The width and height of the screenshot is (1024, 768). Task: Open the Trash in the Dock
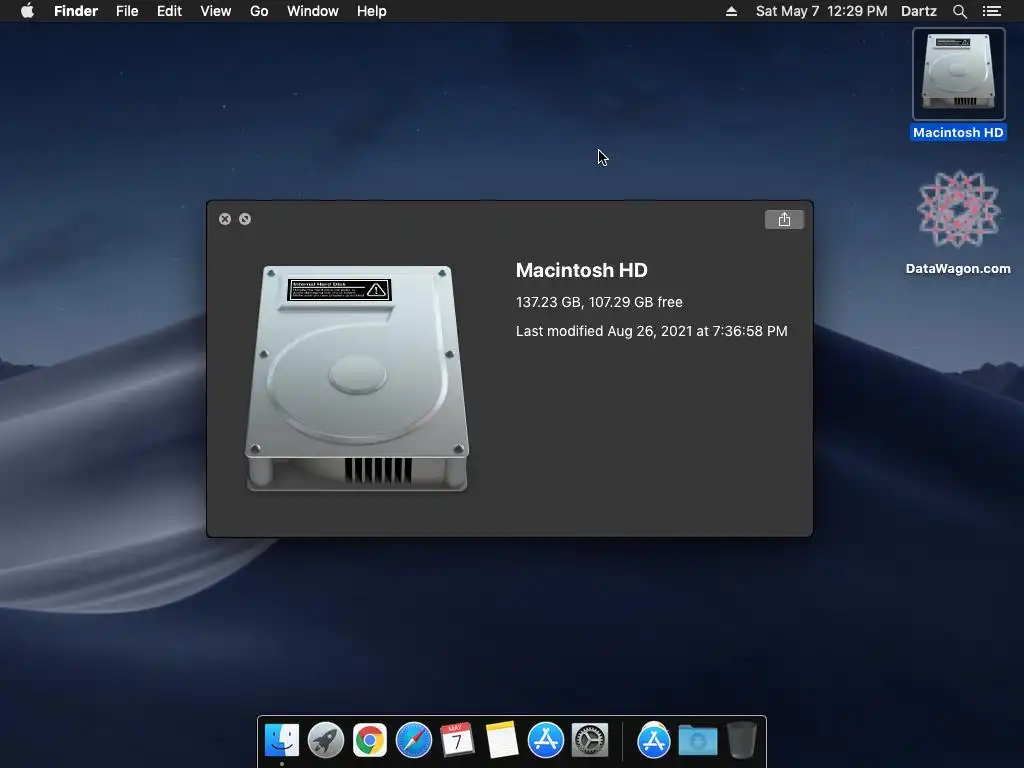point(742,741)
